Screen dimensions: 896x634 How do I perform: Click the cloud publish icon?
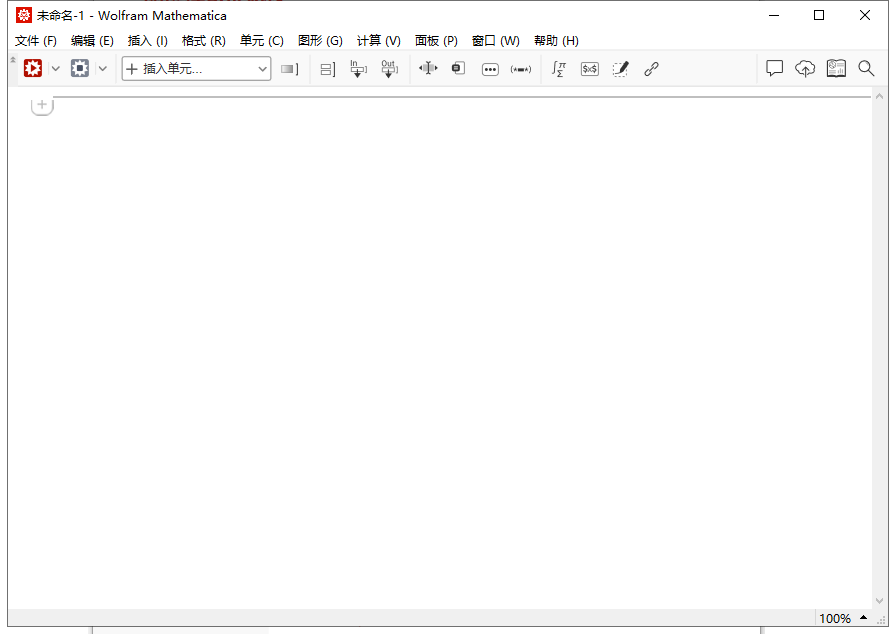805,69
